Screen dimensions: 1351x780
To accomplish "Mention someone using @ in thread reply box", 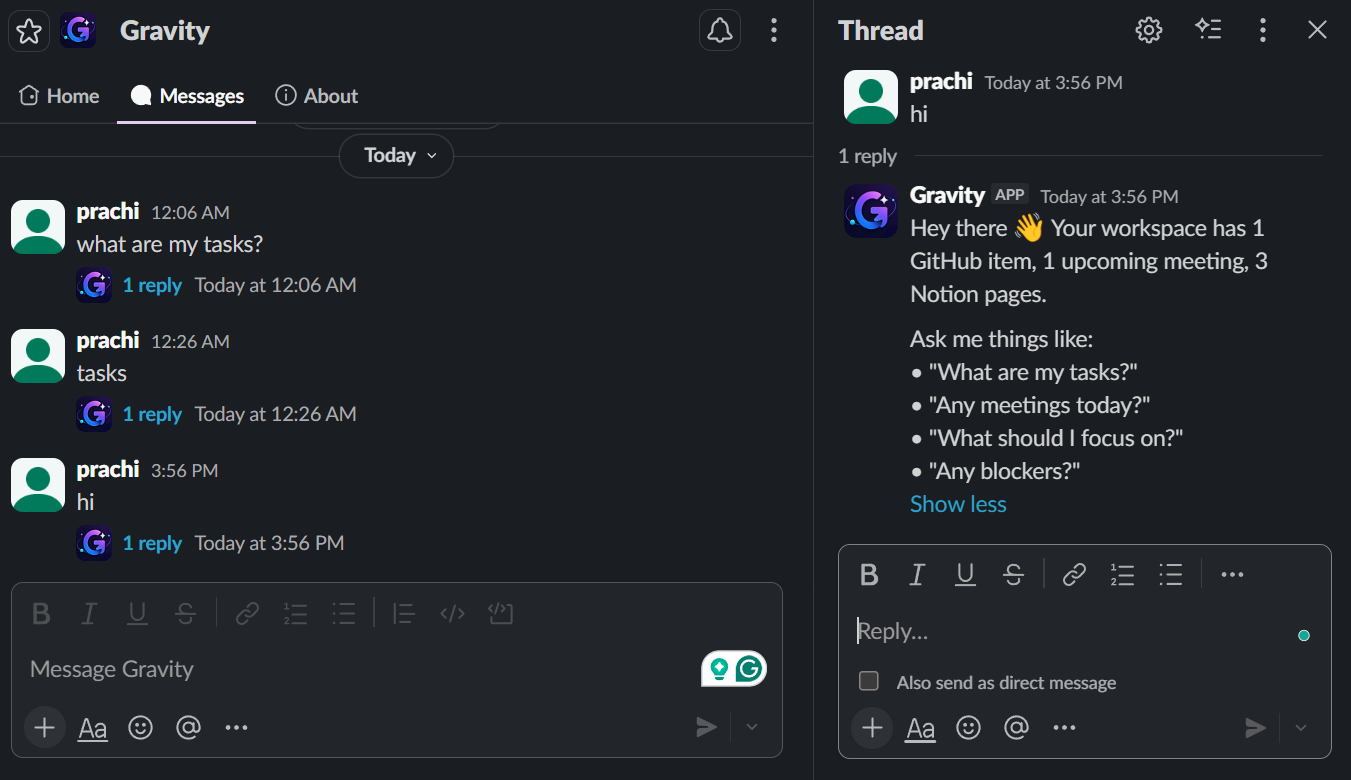I will (1016, 727).
